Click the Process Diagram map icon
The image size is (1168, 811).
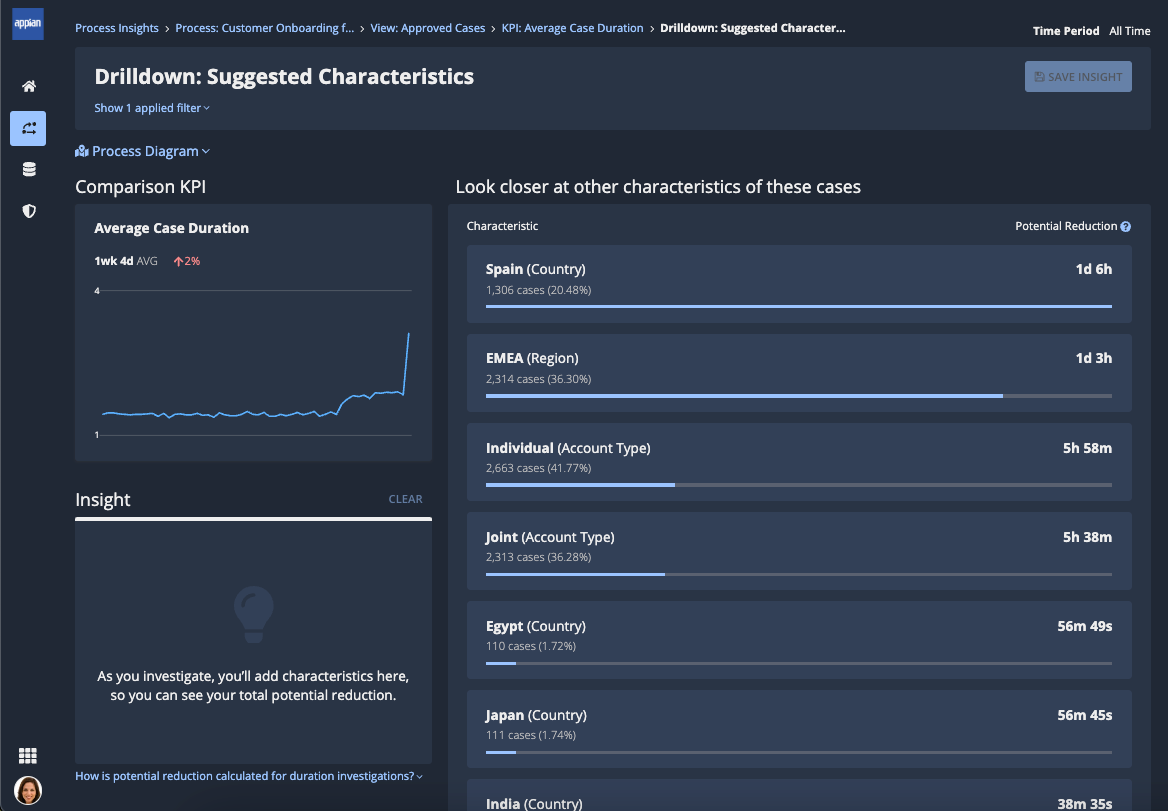point(82,151)
